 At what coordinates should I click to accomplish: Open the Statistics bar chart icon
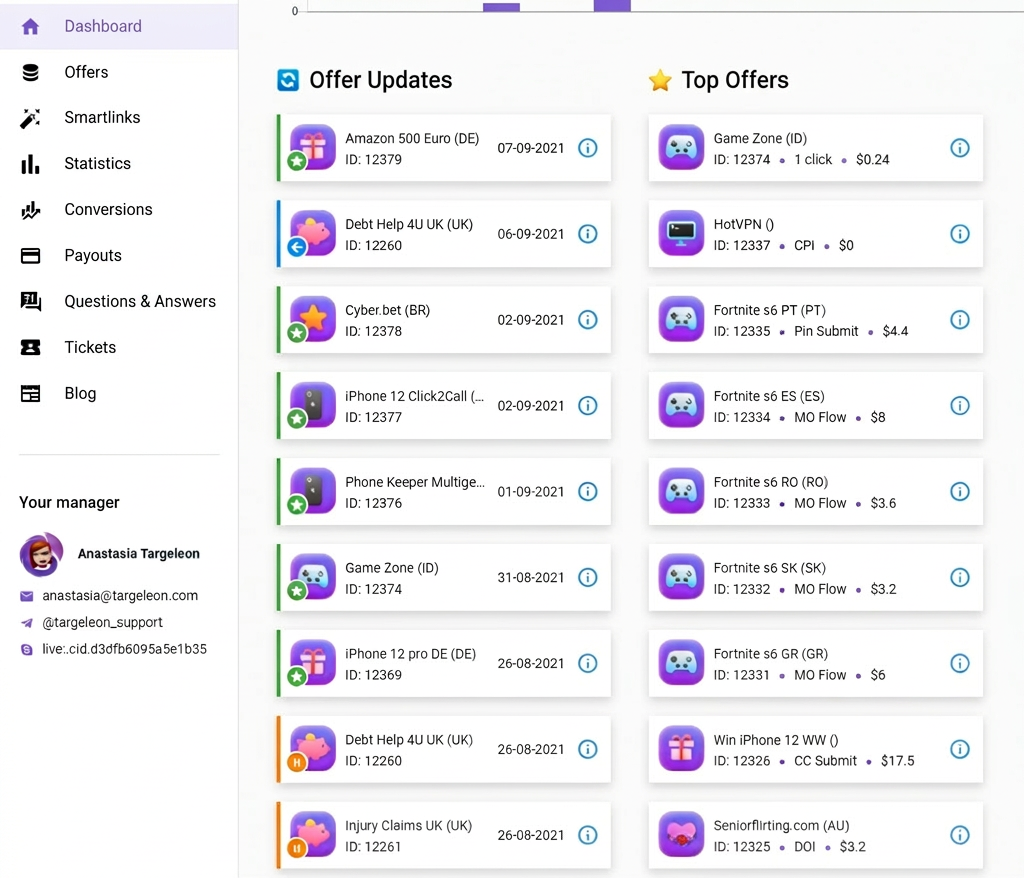pyautogui.click(x=30, y=164)
